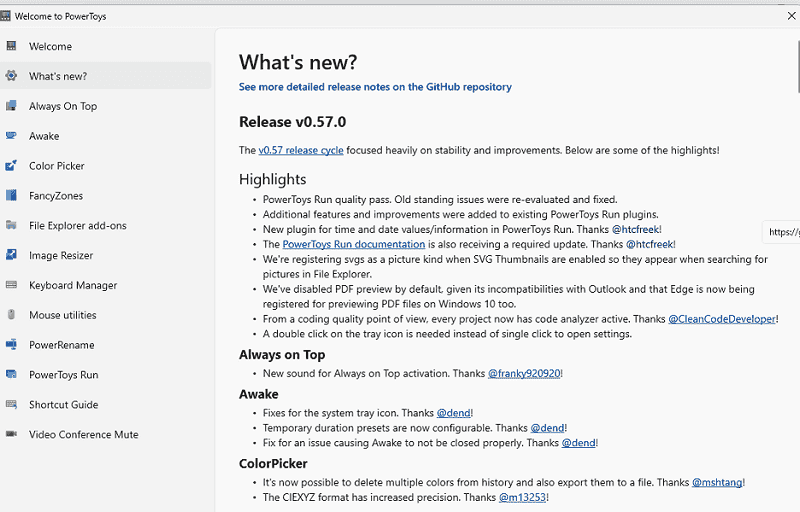Click the Always on Top section heading
Viewport: 800px width, 512px height.
(x=282, y=354)
